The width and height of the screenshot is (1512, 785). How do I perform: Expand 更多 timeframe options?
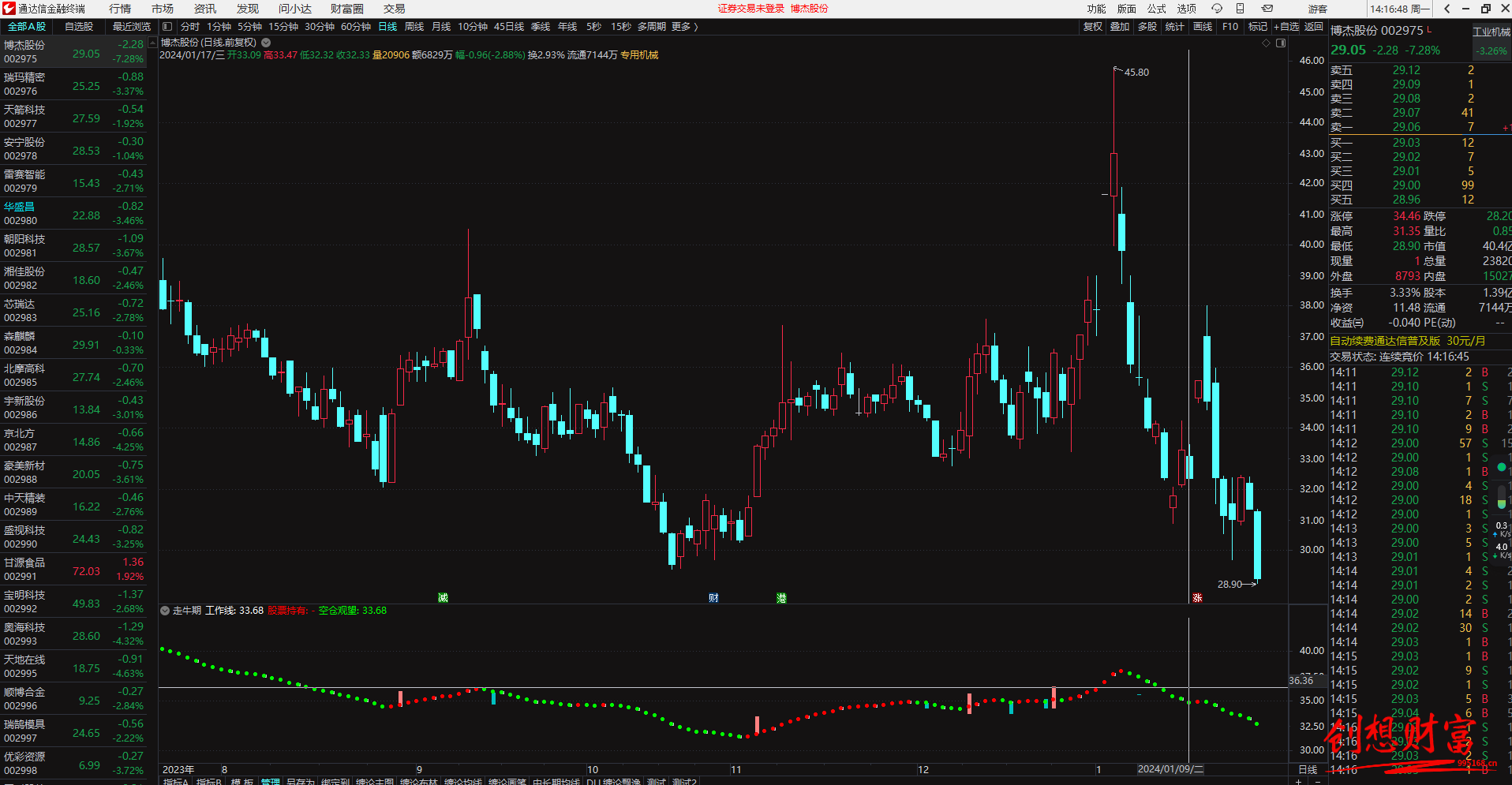click(x=685, y=27)
